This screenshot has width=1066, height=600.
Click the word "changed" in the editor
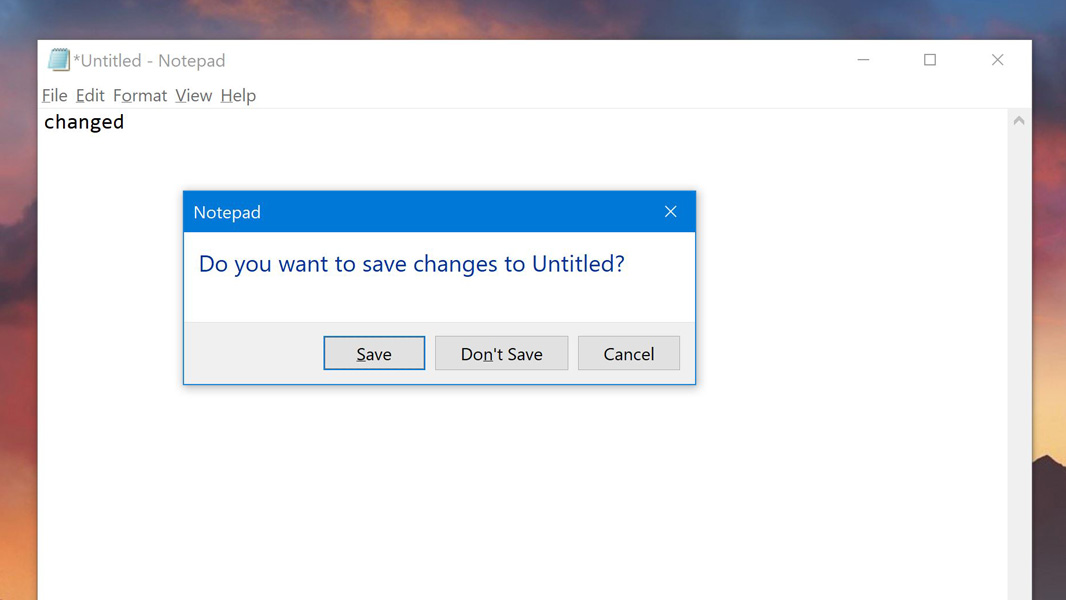[84, 122]
